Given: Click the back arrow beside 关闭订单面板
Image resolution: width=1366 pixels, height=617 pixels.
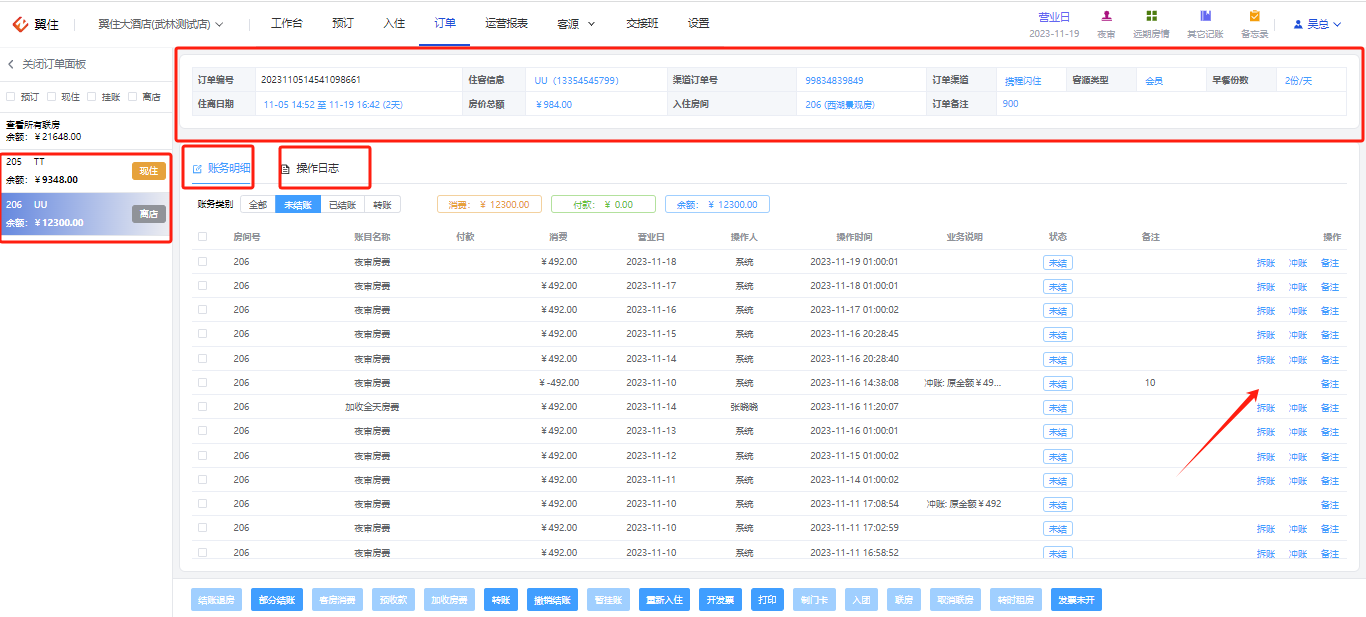Looking at the screenshot, I should pos(11,64).
